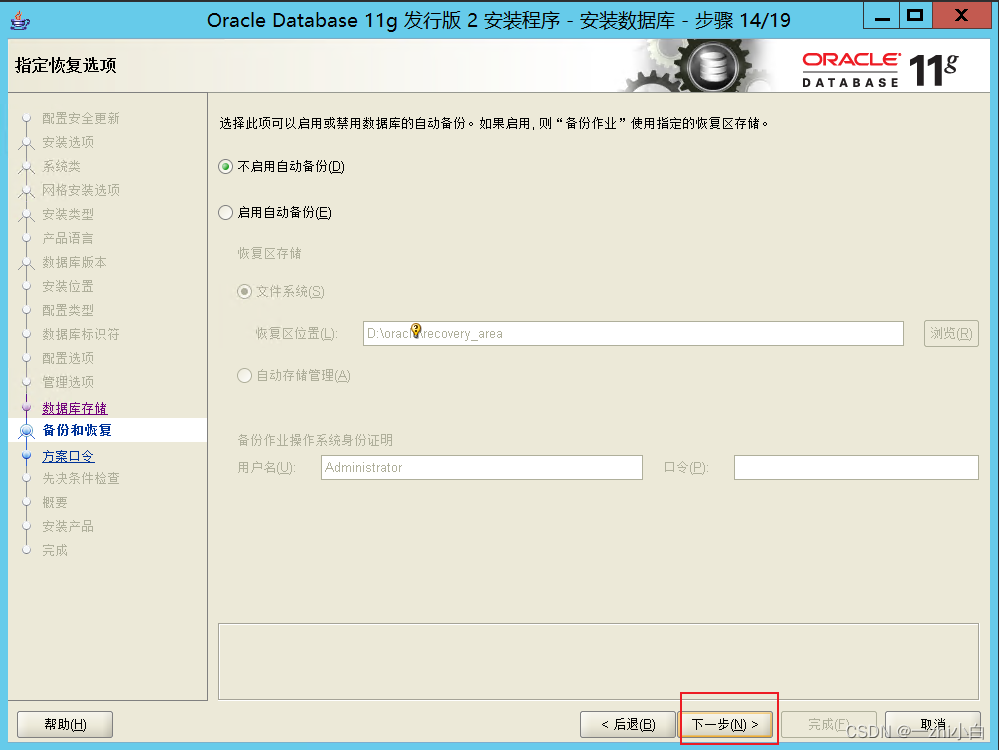Click 配置安全更新 in the step list
Screen dimensions: 999x750
click(x=81, y=119)
